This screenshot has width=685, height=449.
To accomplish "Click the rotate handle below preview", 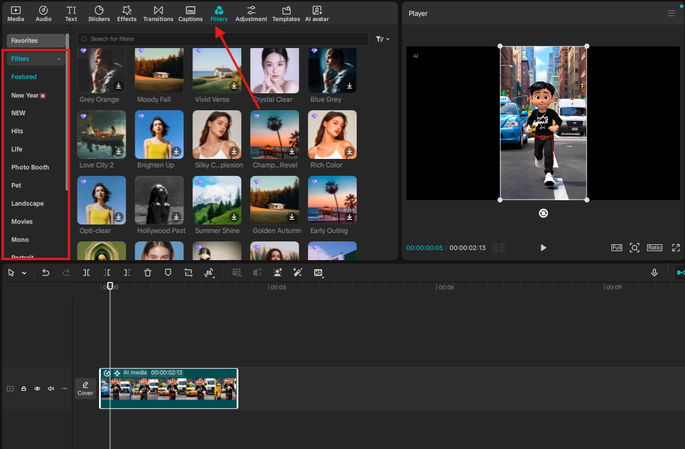I will 543,213.
